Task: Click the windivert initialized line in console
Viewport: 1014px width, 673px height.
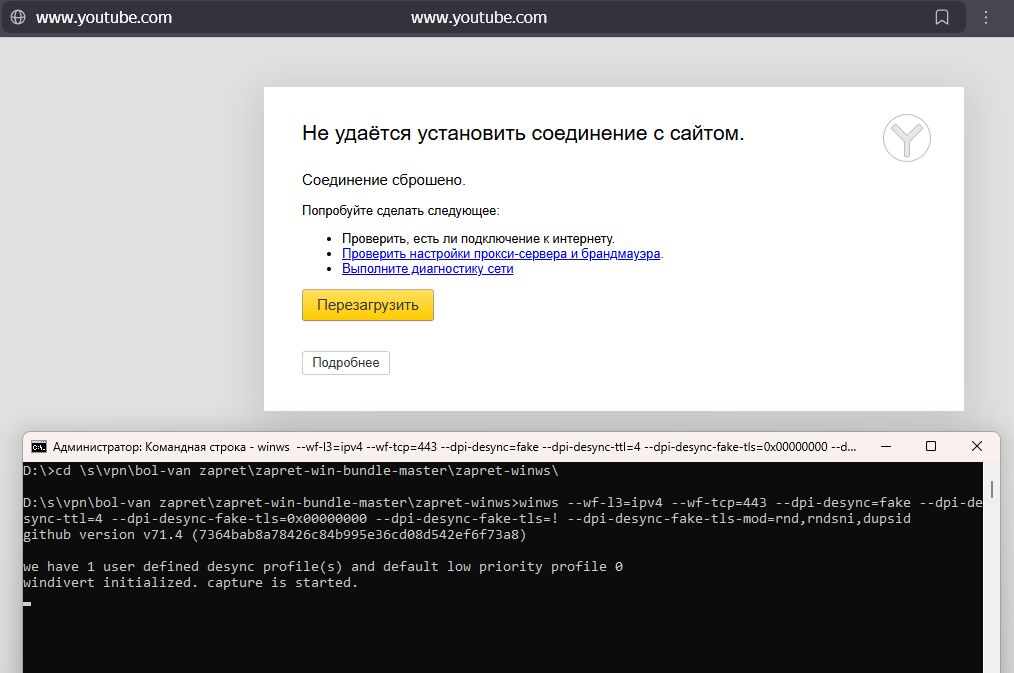Action: point(190,582)
